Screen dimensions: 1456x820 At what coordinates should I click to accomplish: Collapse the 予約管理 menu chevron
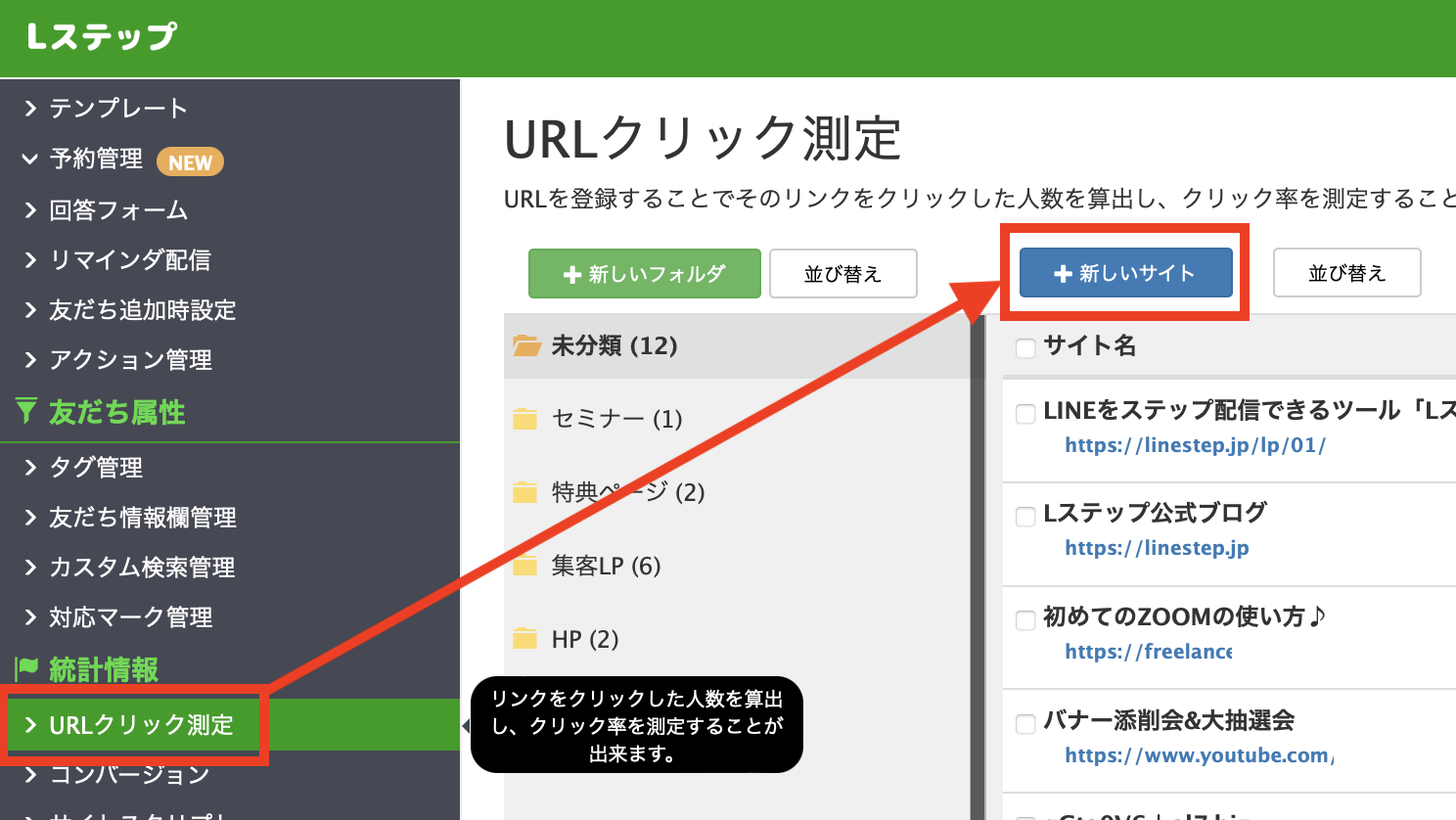30,159
